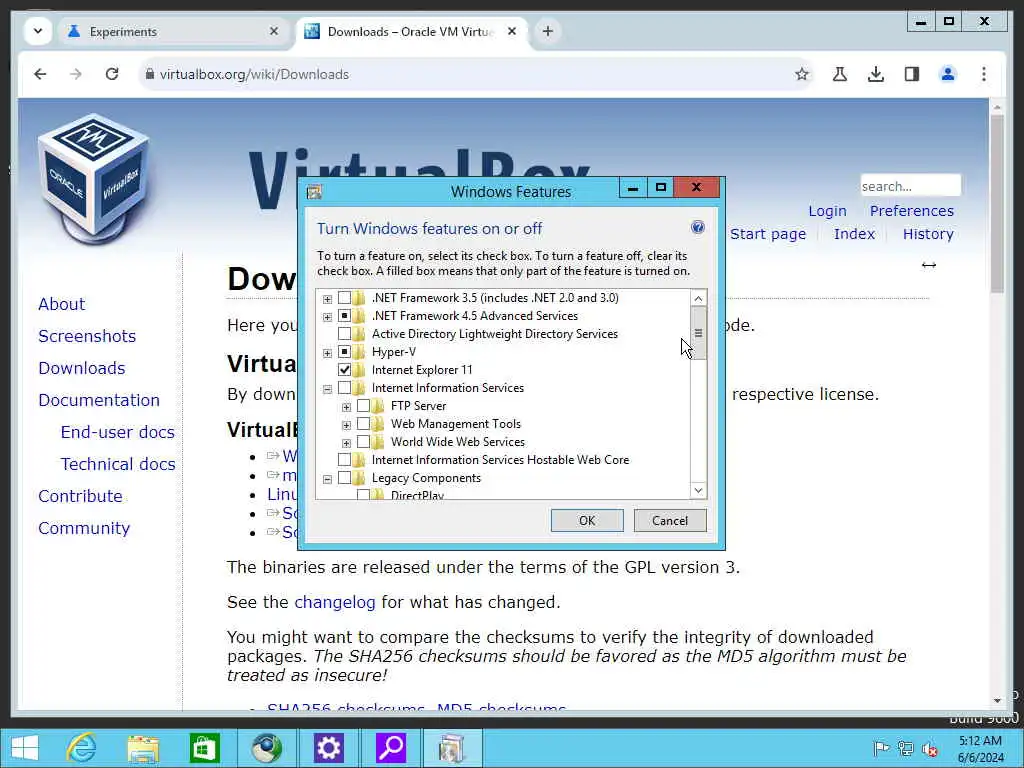Open the Index link
Image resolution: width=1024 pixels, height=768 pixels.
(854, 234)
